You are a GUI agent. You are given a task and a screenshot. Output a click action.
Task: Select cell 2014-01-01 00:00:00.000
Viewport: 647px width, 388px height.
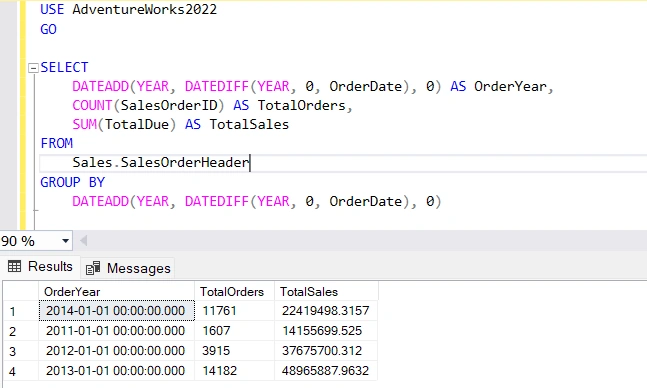116,310
